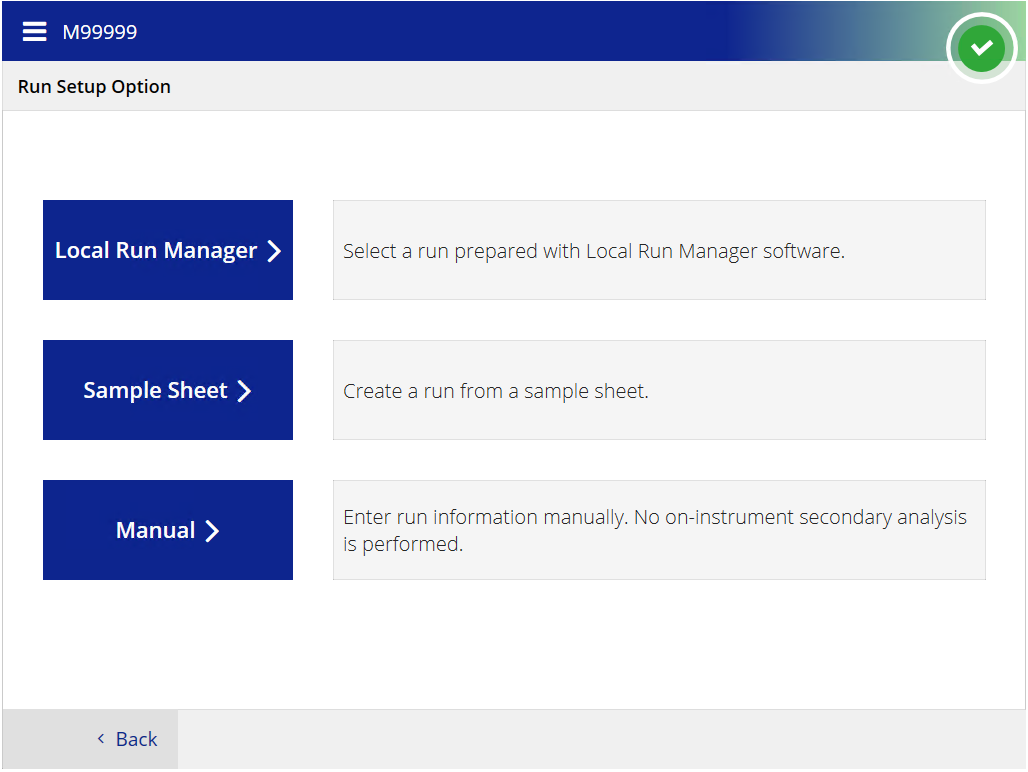Viewport: 1028px width, 772px height.
Task: Click the 'Create a run from a sample sheet' text
Action: [496, 391]
